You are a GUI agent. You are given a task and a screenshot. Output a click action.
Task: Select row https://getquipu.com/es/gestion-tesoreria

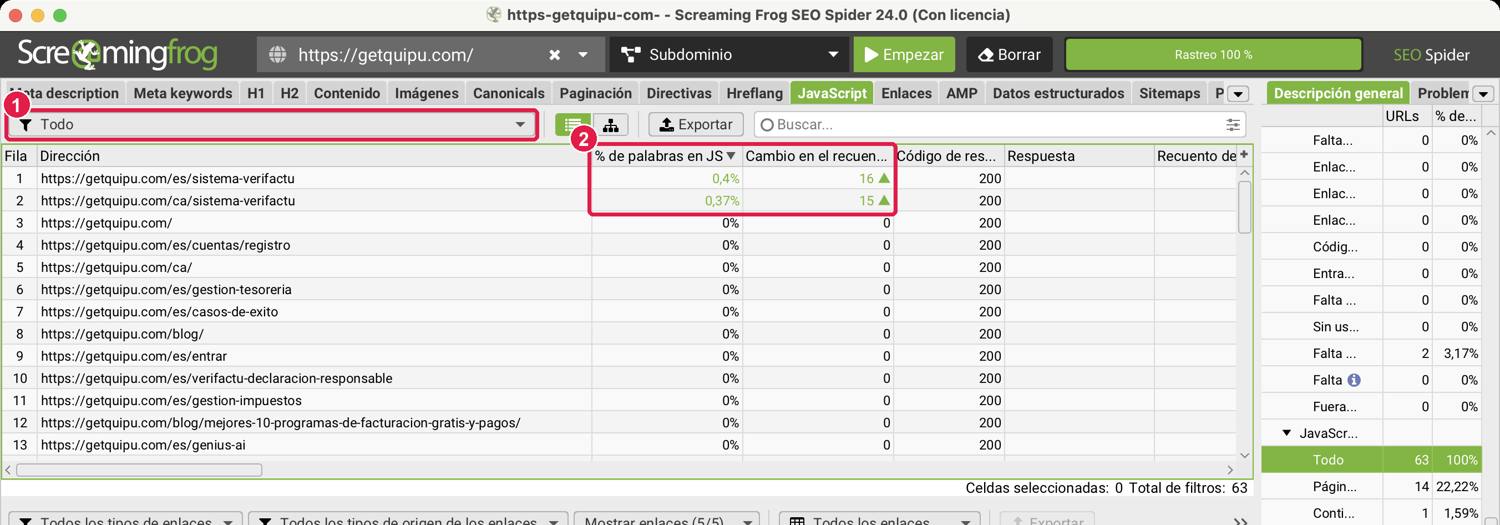tap(619, 289)
